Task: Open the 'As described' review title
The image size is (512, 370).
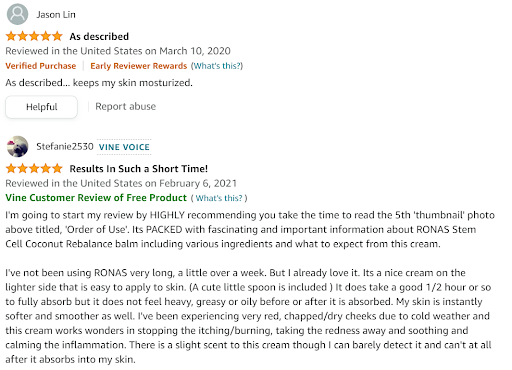Action: pyautogui.click(x=99, y=36)
